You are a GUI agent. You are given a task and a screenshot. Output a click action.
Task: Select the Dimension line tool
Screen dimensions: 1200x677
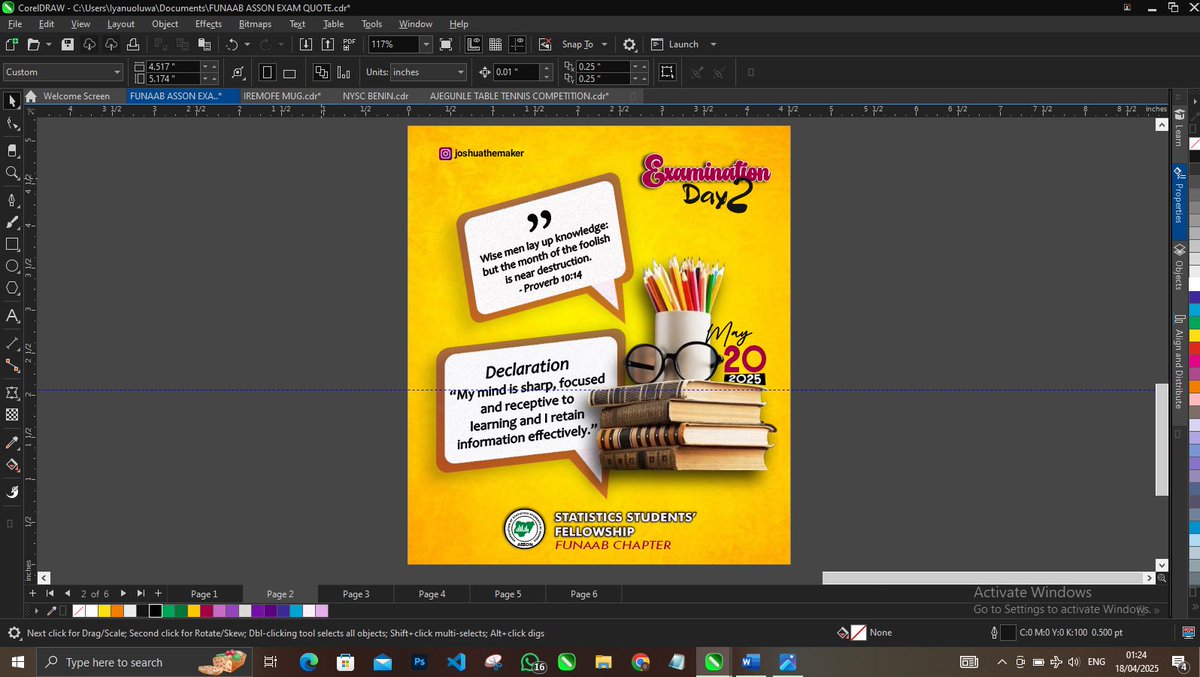[12, 343]
